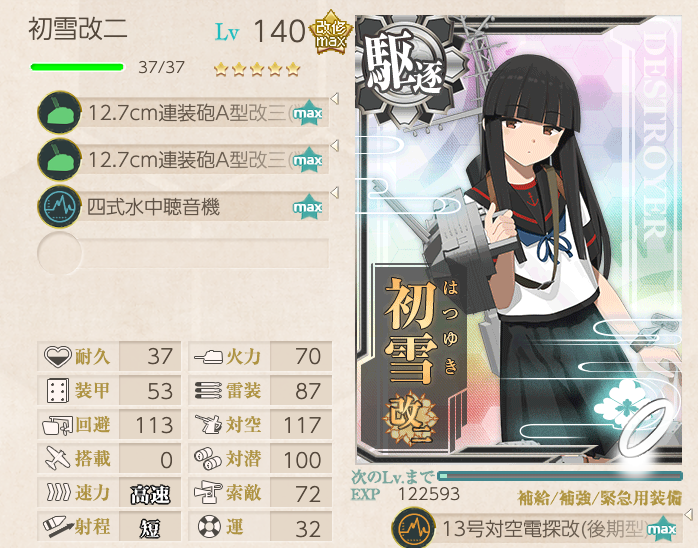Expand arrow beside first equipment slot
This screenshot has height=548, width=698.
pos(335,98)
